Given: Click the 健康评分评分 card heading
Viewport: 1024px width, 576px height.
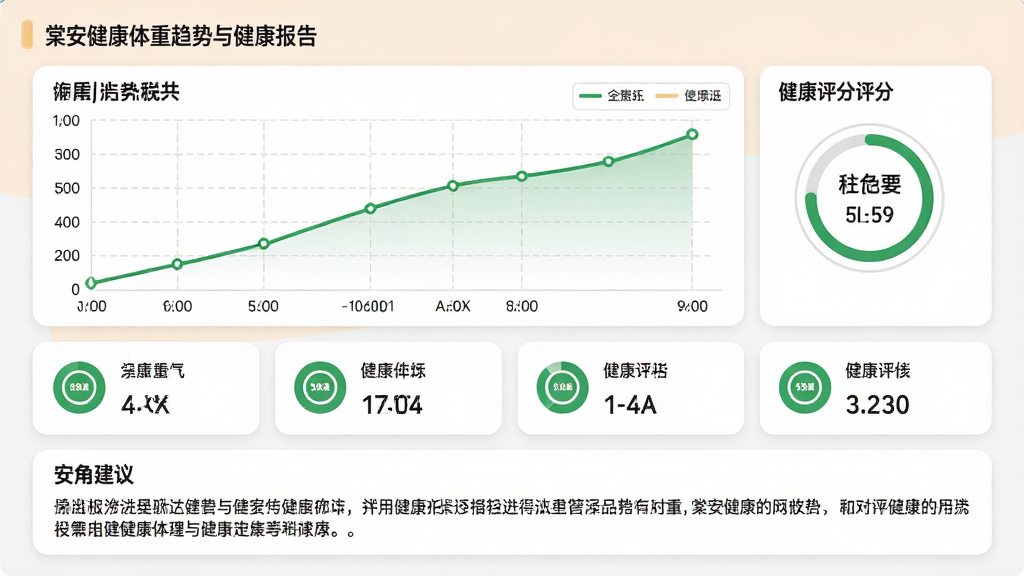Looking at the screenshot, I should (836, 91).
